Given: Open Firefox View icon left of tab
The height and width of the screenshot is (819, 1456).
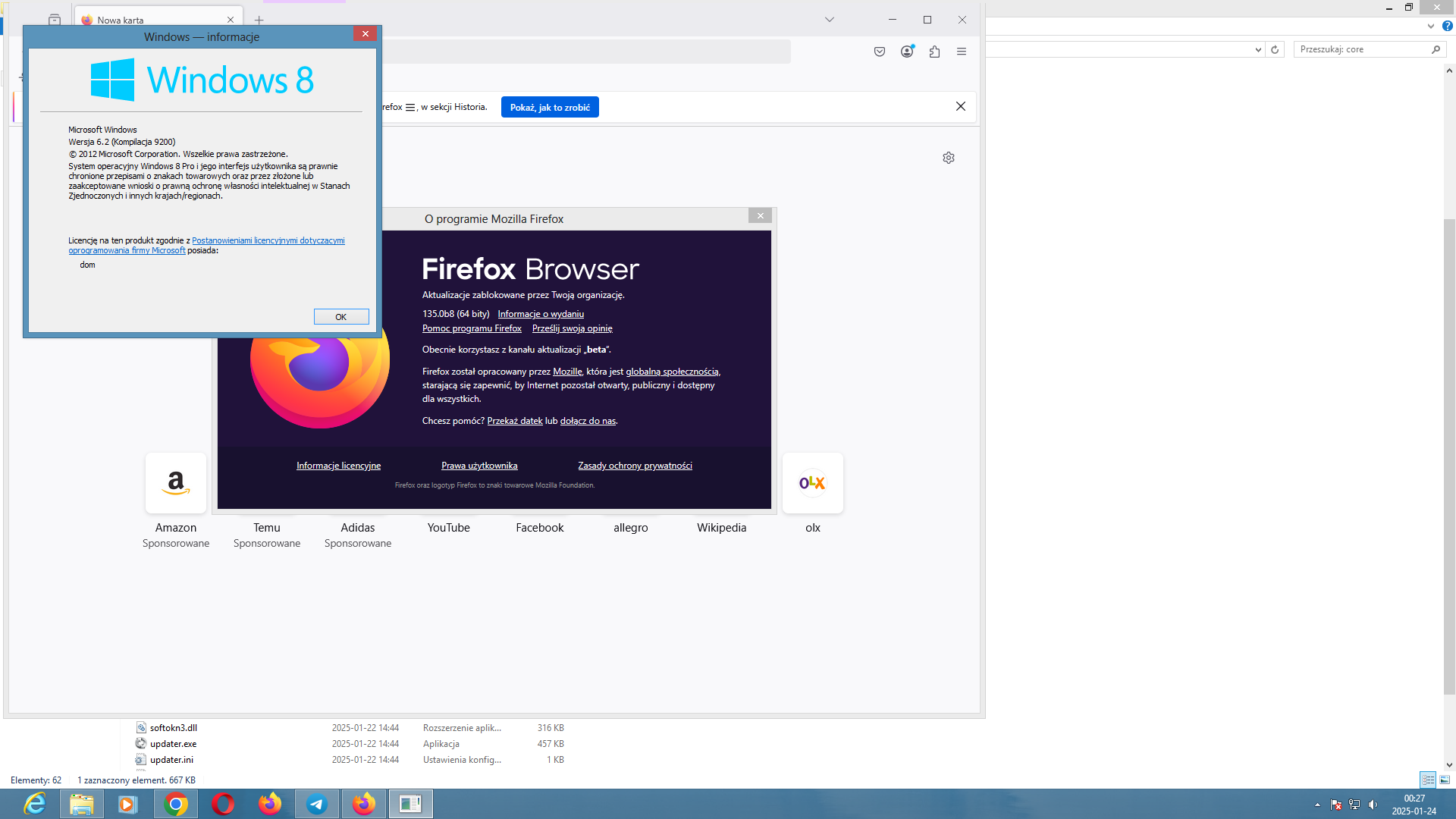Looking at the screenshot, I should tap(55, 20).
